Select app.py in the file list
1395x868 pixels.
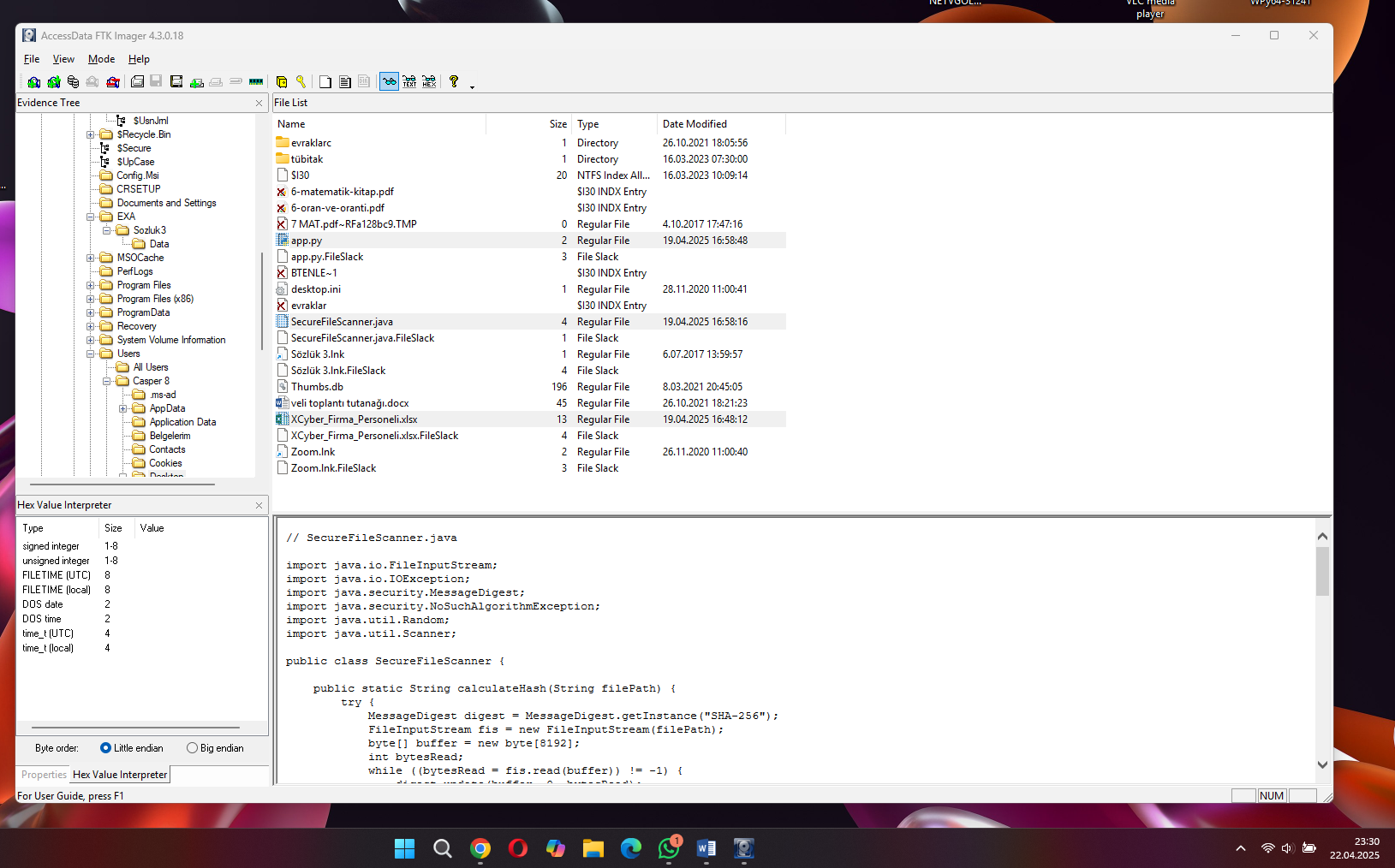529,241
